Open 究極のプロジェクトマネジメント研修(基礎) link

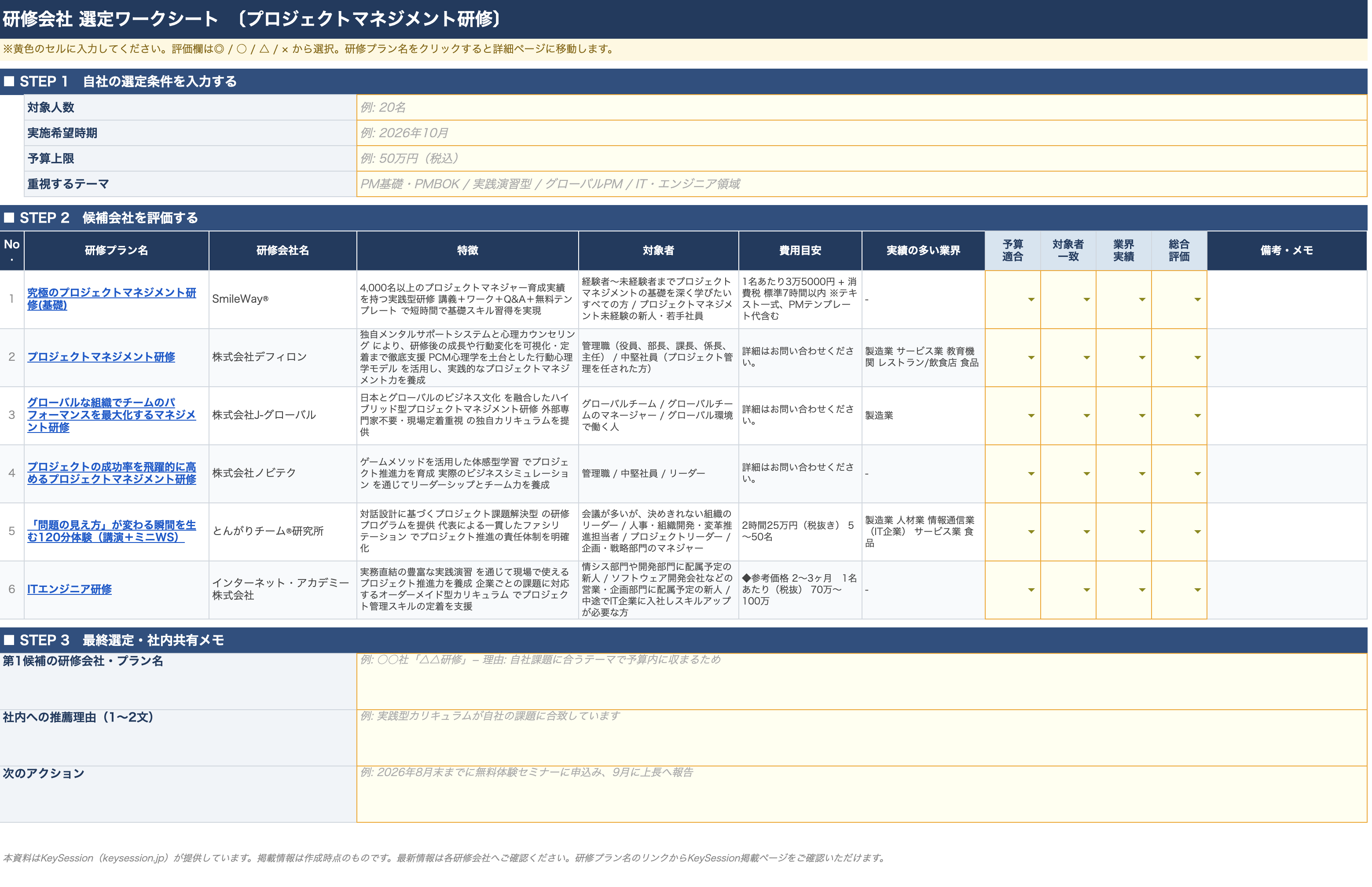pyautogui.click(x=112, y=299)
